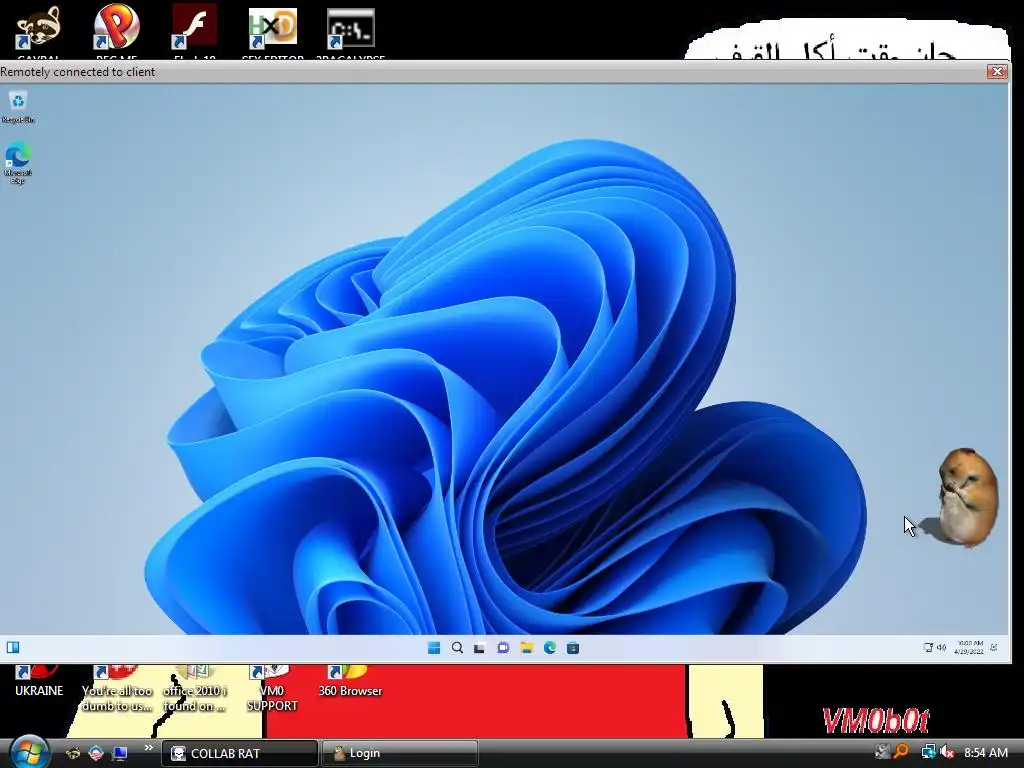Click the Obama-logo quick launch icon

tap(96, 753)
